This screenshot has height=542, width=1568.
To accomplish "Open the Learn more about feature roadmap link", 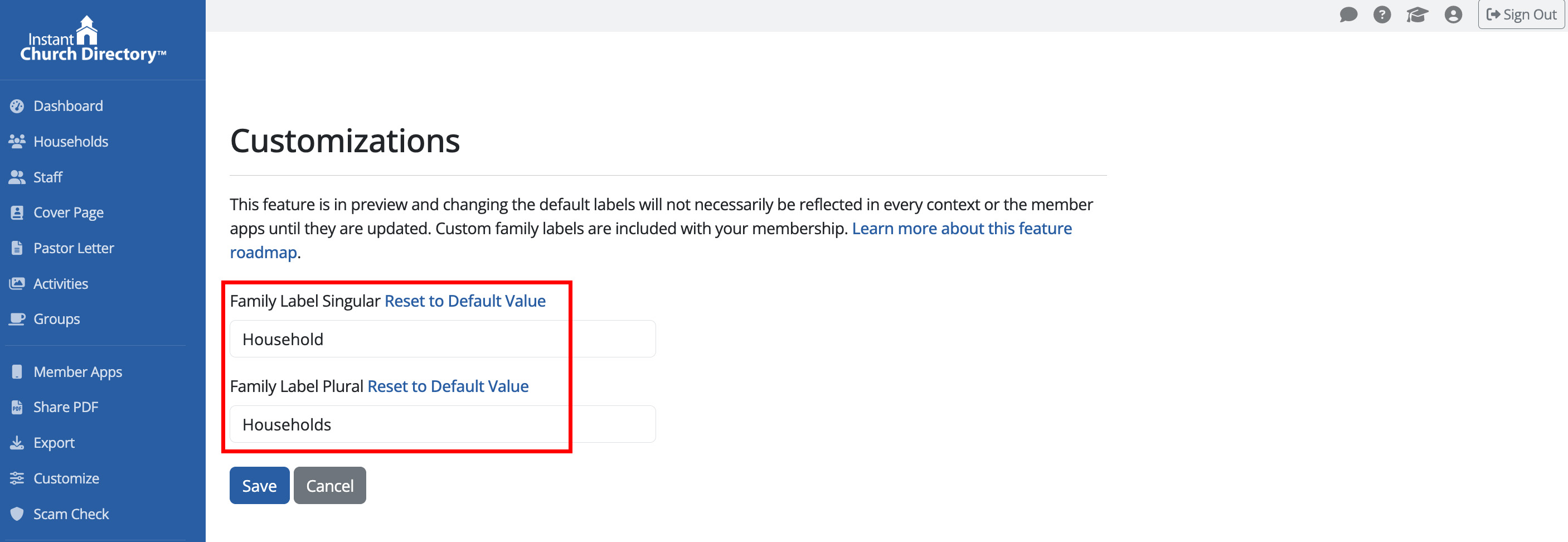I will (x=961, y=229).
